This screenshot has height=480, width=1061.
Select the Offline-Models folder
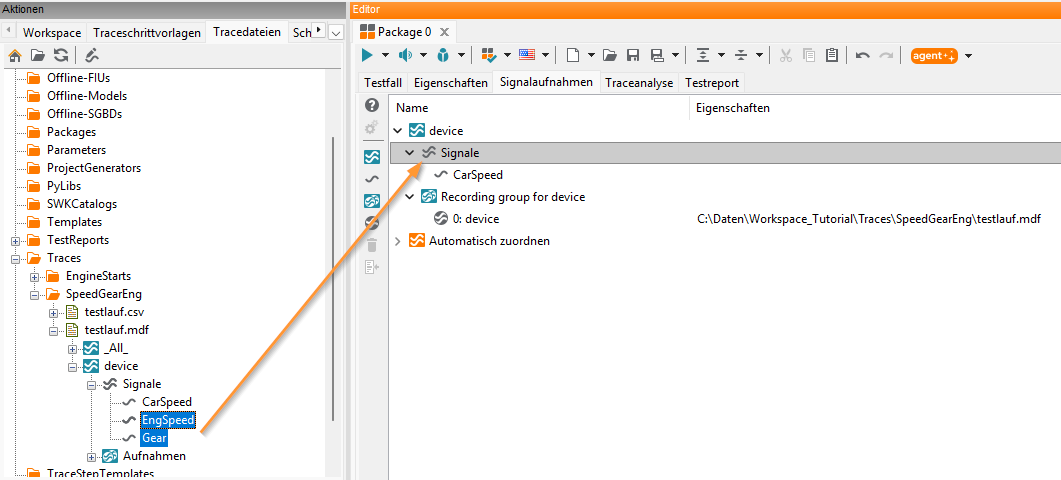87,96
